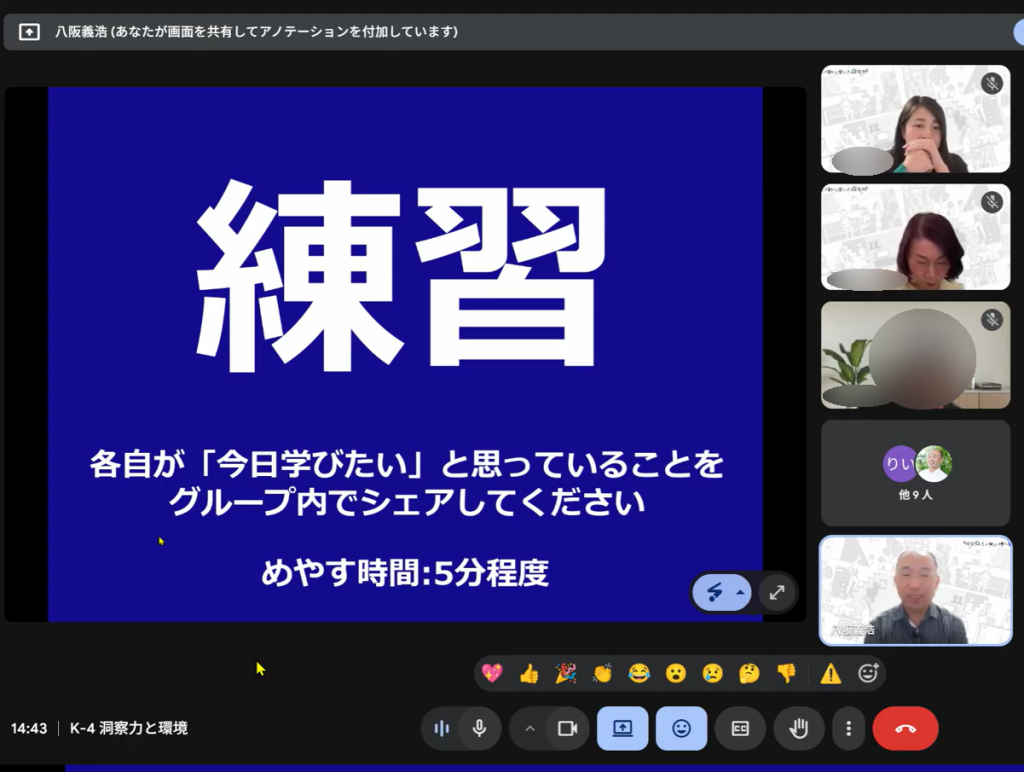Toggle closed captions button
Image resolution: width=1024 pixels, height=772 pixels.
[x=740, y=728]
